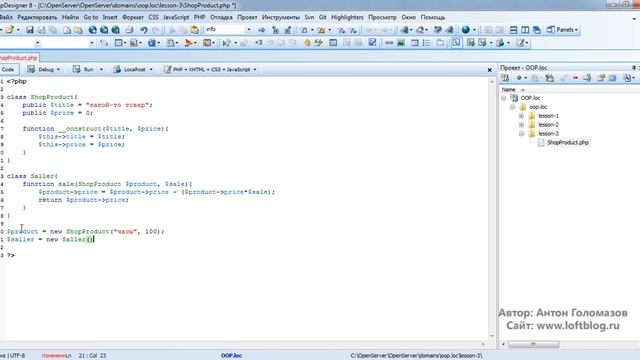Click the Debug bug icon
The image size is (640, 360).
click(31, 69)
